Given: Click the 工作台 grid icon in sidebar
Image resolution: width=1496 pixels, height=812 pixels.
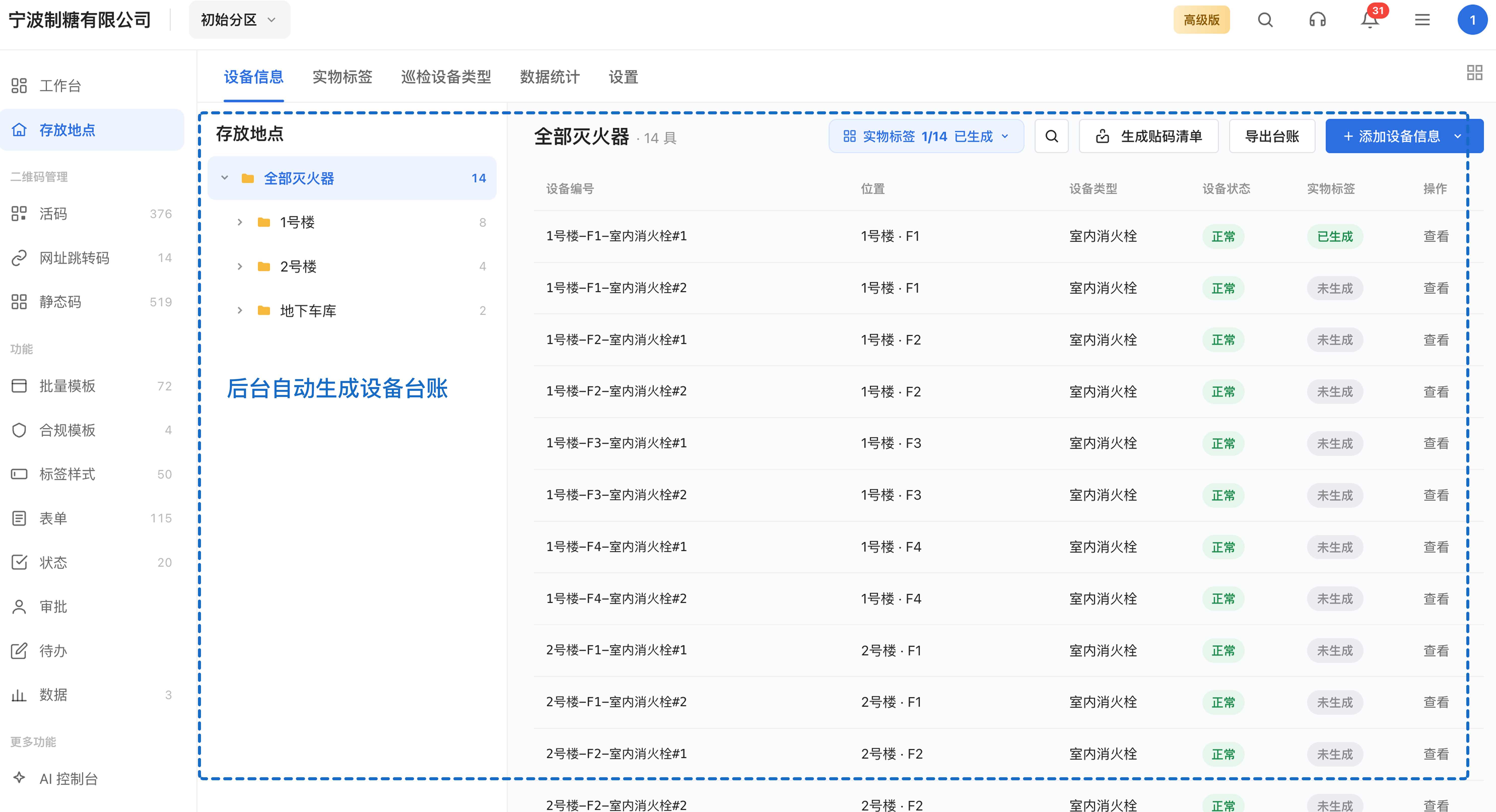Looking at the screenshot, I should pos(19,86).
